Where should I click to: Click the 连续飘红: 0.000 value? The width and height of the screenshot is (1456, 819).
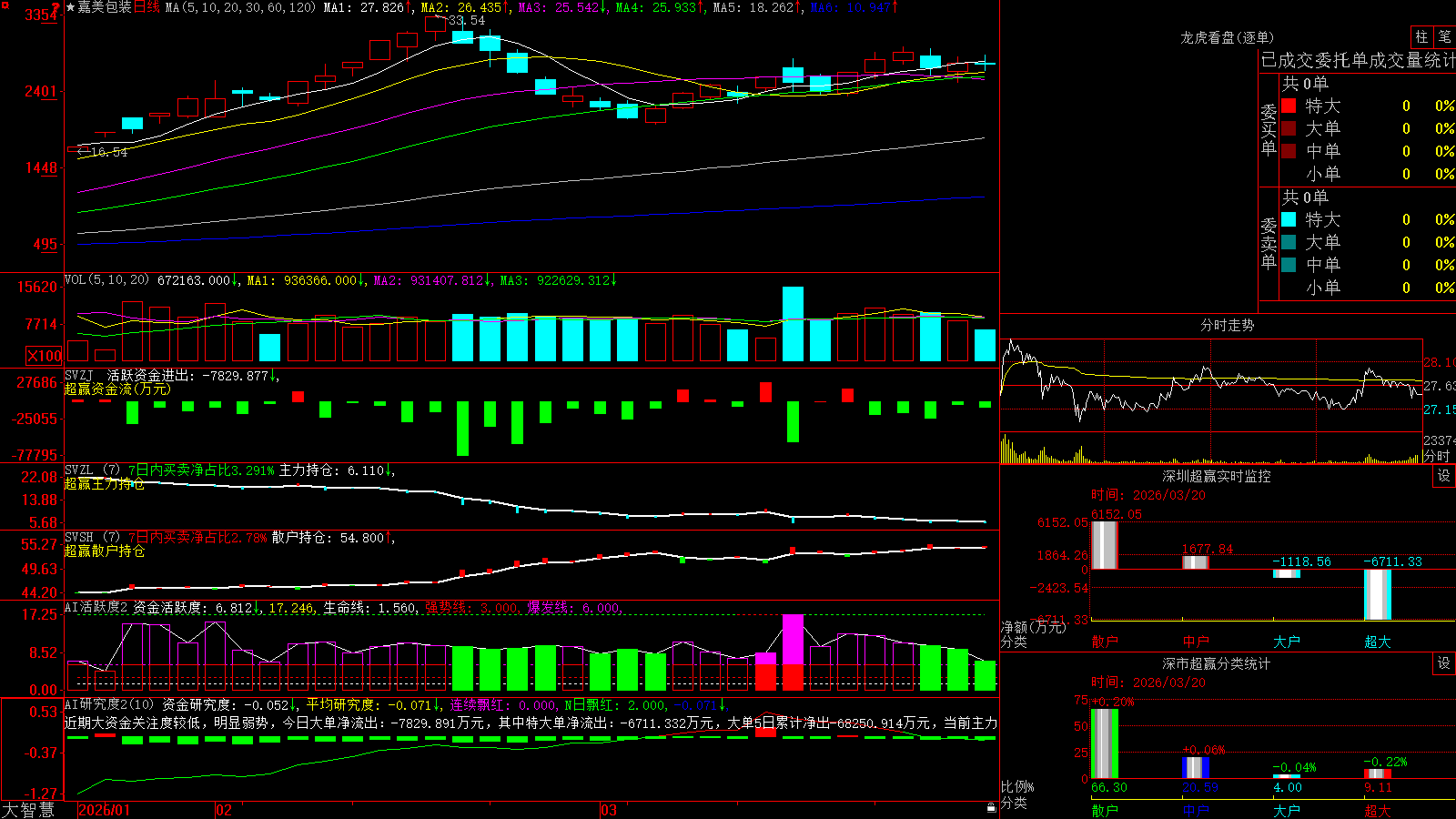(503, 705)
